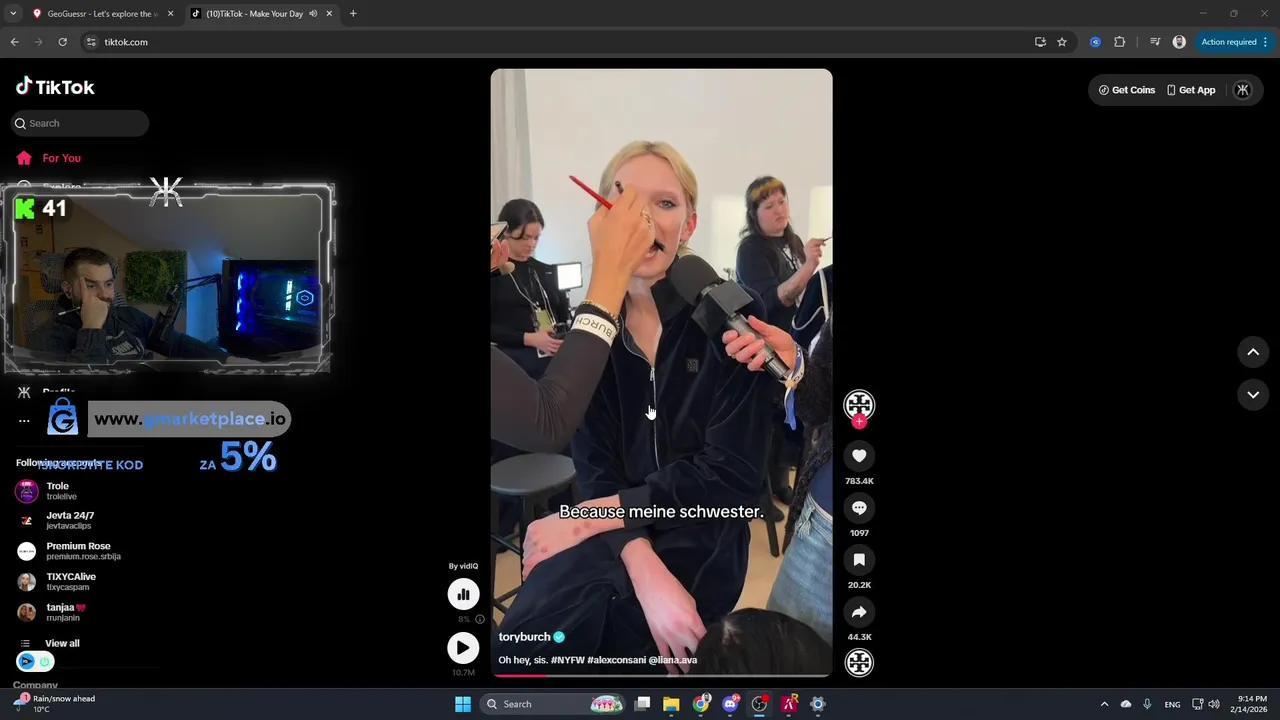
Task: Go back with the browser back arrow
Action: click(14, 42)
